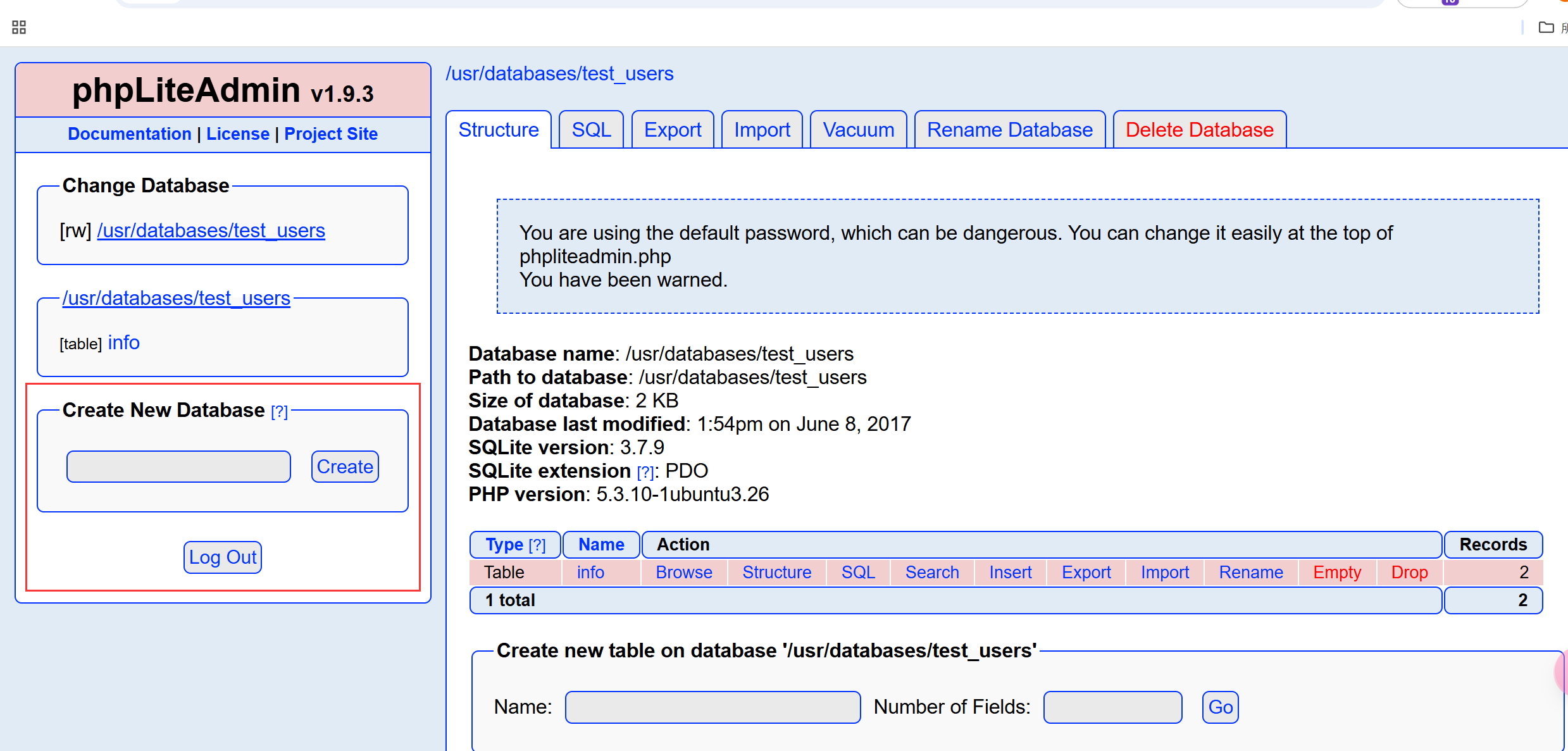Select the 'Size of database: 2 KB' line
Viewport: 1568px width, 751px height.
click(573, 400)
